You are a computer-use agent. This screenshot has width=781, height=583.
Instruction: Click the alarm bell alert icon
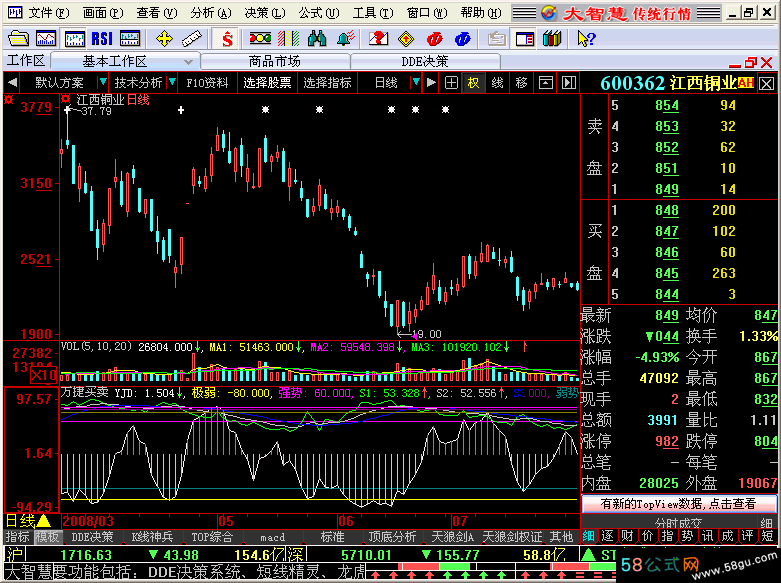(x=345, y=38)
